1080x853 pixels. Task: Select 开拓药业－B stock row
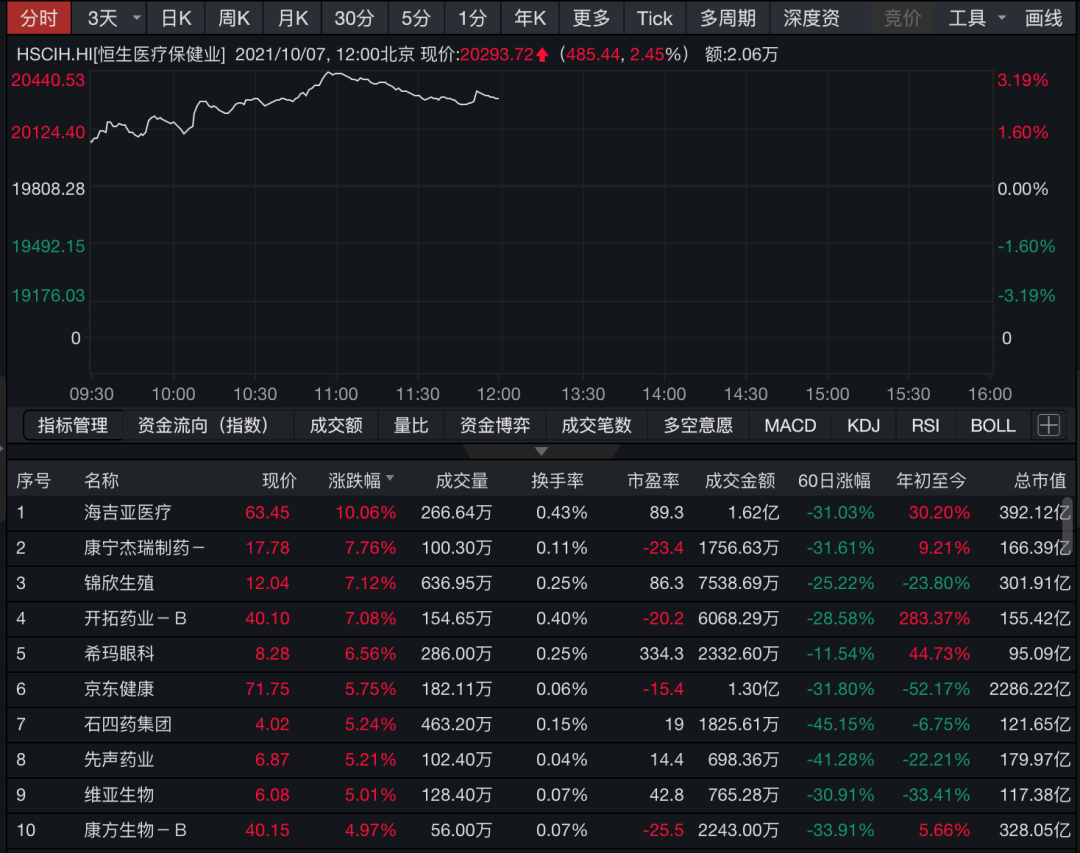[540, 618]
